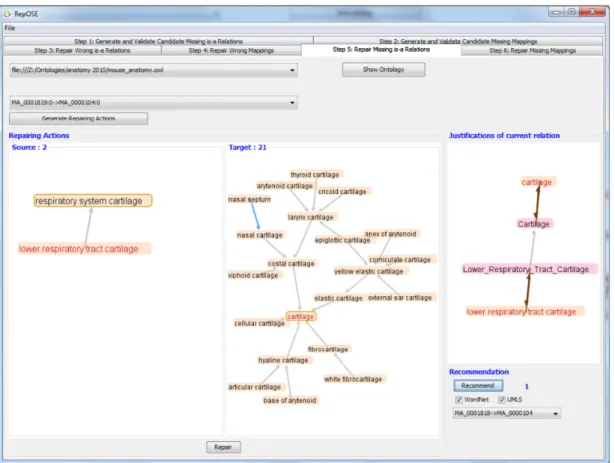Click the Recommend button
This screenshot has width=615, height=463.
click(478, 386)
